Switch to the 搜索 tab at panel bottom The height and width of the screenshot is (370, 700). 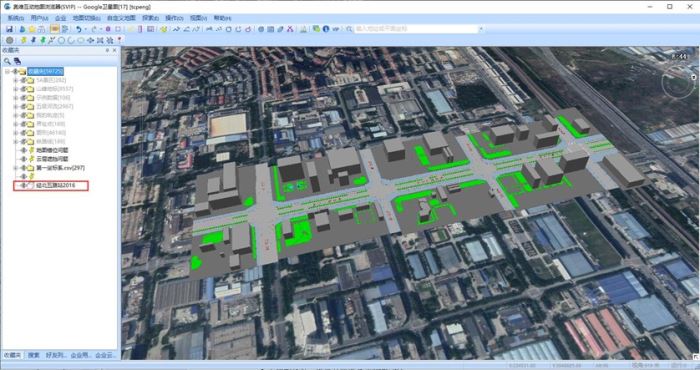point(34,355)
